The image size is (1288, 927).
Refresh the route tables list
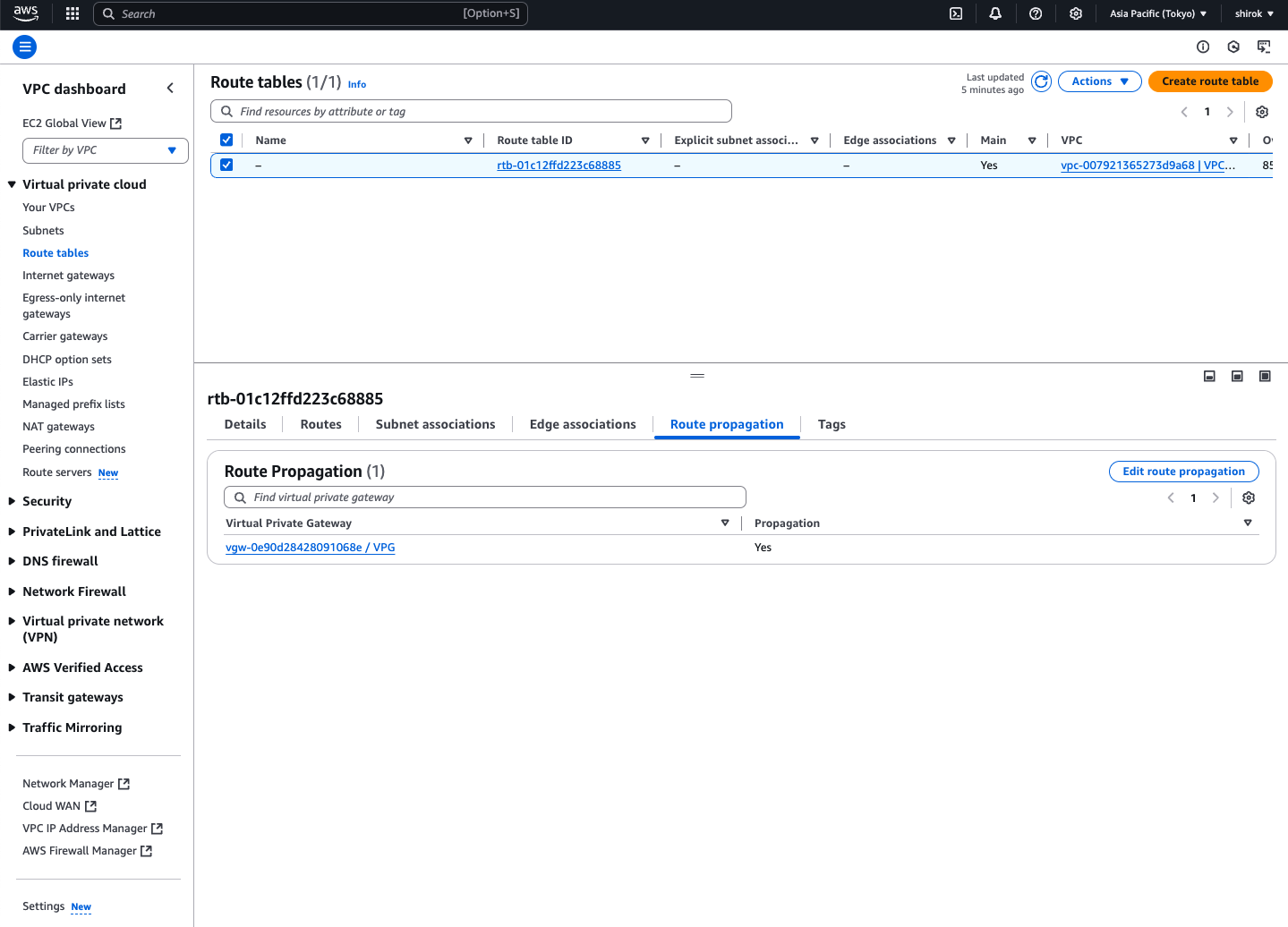coord(1041,81)
